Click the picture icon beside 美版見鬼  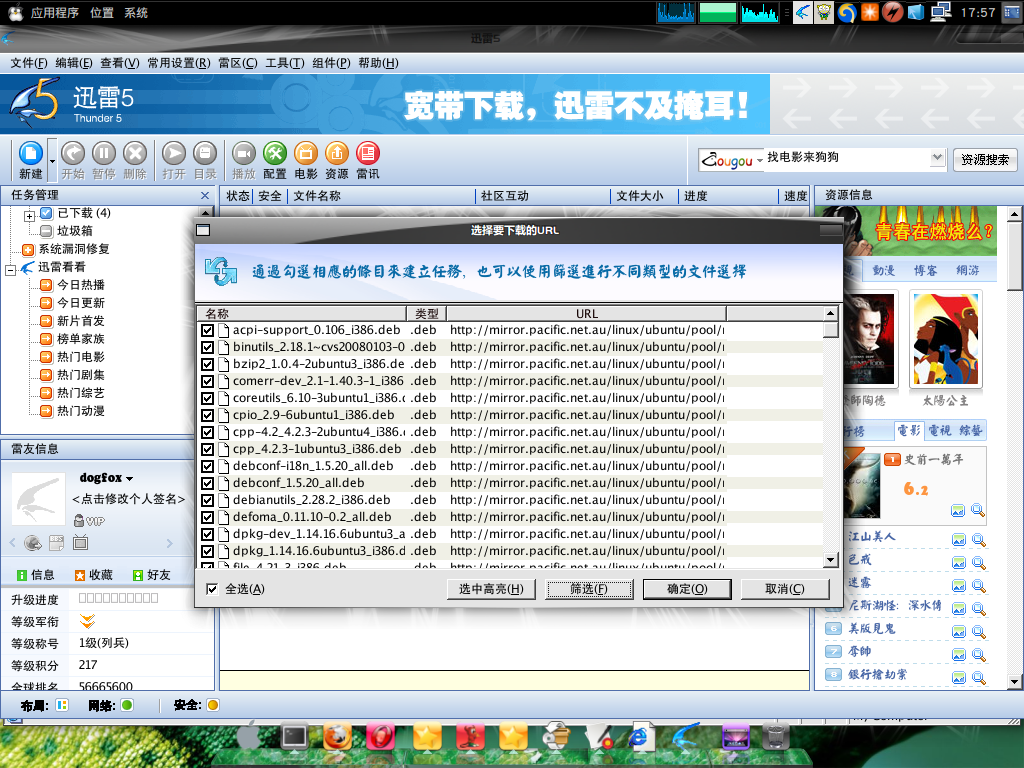958,632
